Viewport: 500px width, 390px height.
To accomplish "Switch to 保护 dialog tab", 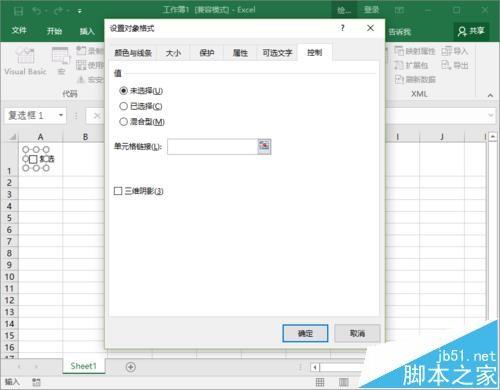I will coord(206,53).
